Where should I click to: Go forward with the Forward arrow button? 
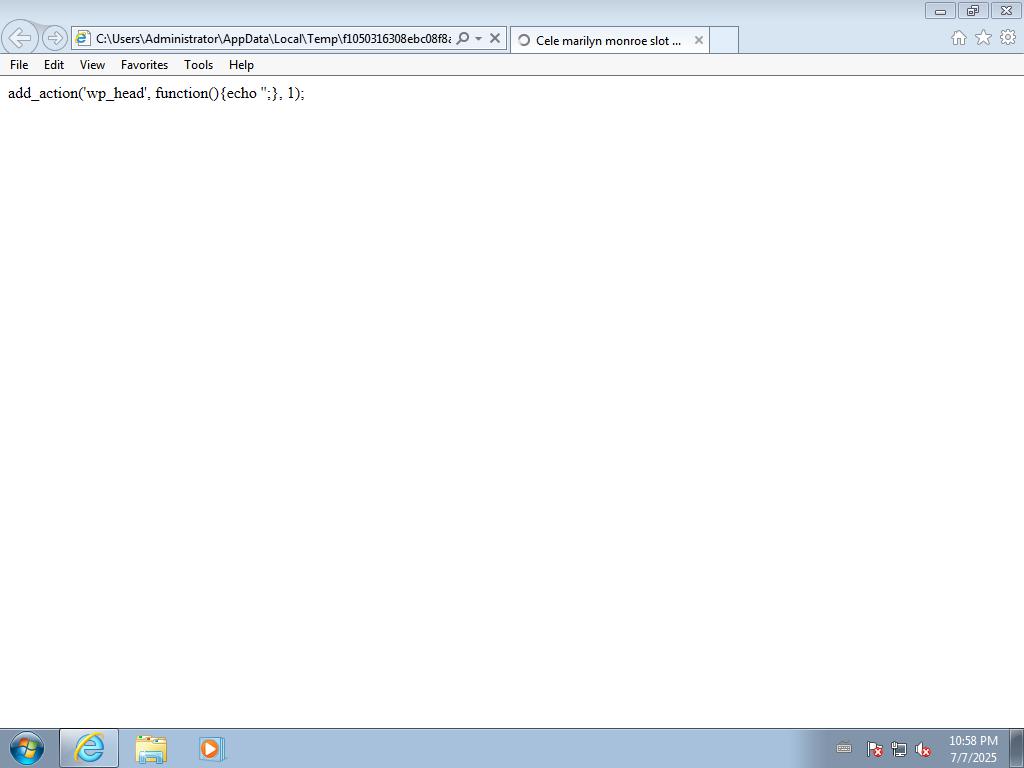point(55,39)
